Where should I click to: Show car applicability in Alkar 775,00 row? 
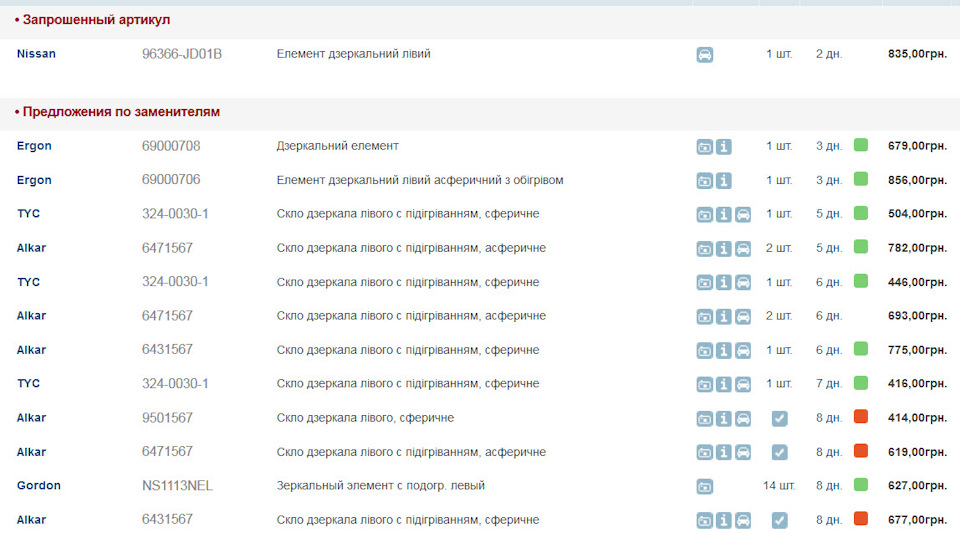point(743,351)
